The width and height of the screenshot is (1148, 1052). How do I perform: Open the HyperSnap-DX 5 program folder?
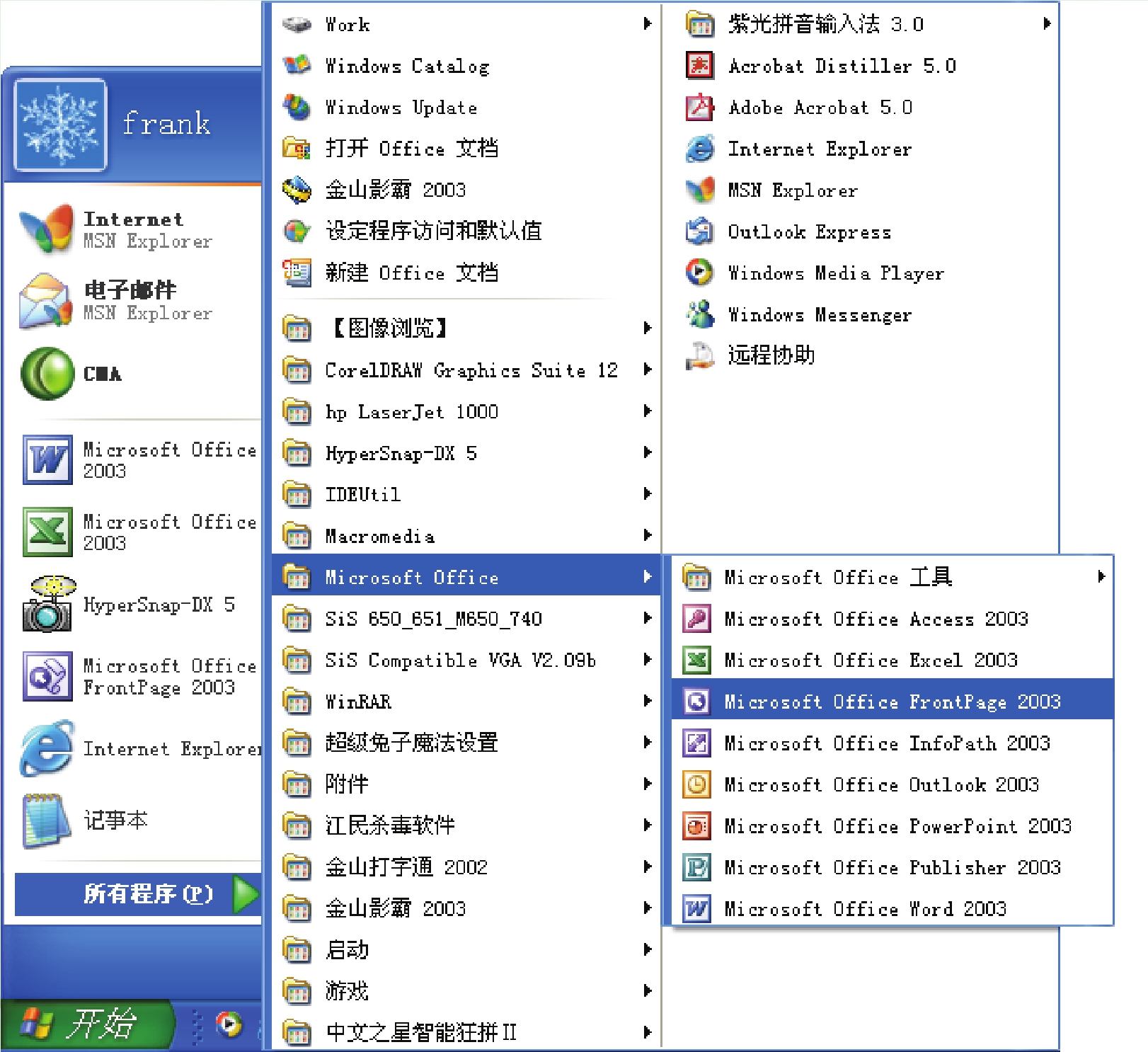[x=466, y=452]
